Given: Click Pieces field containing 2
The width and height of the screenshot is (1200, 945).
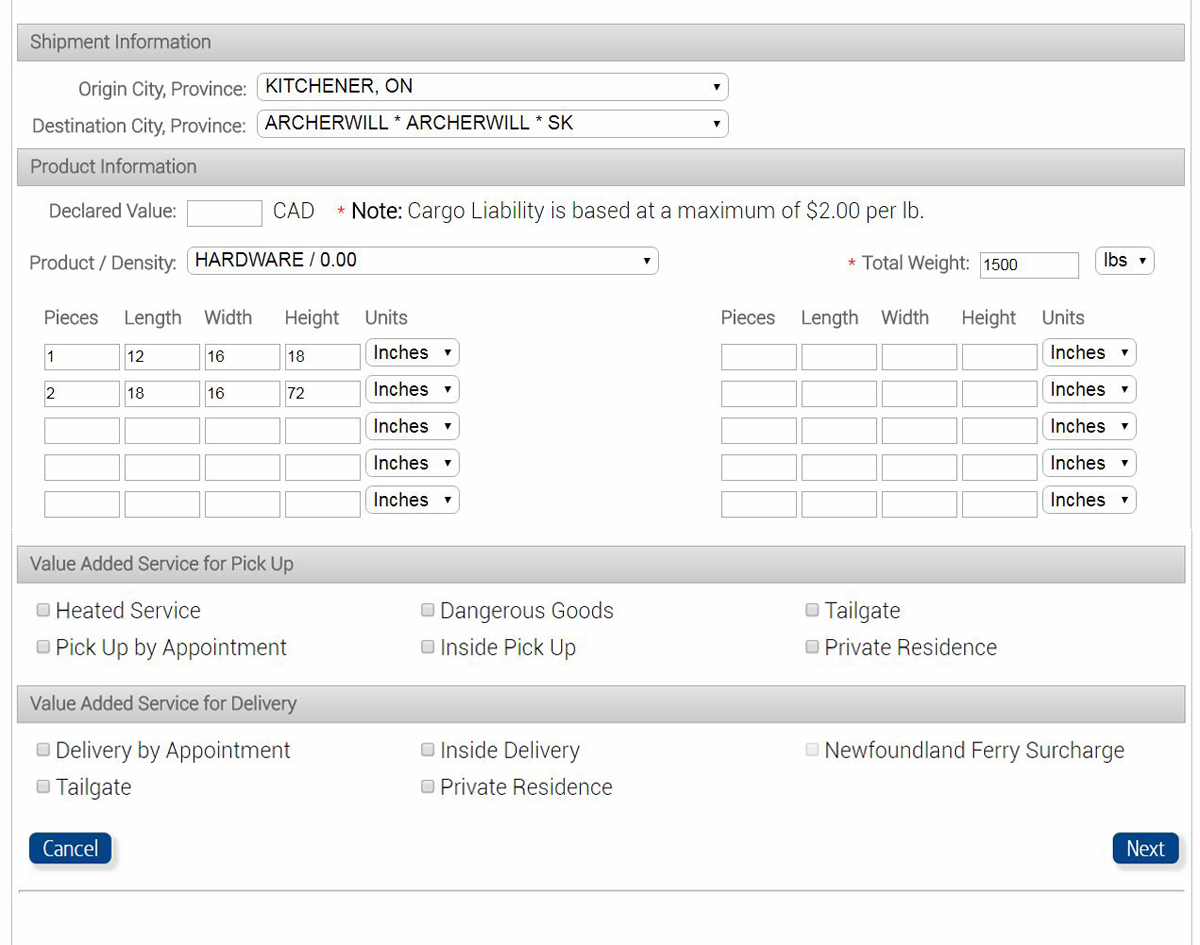Looking at the screenshot, I should 82,393.
